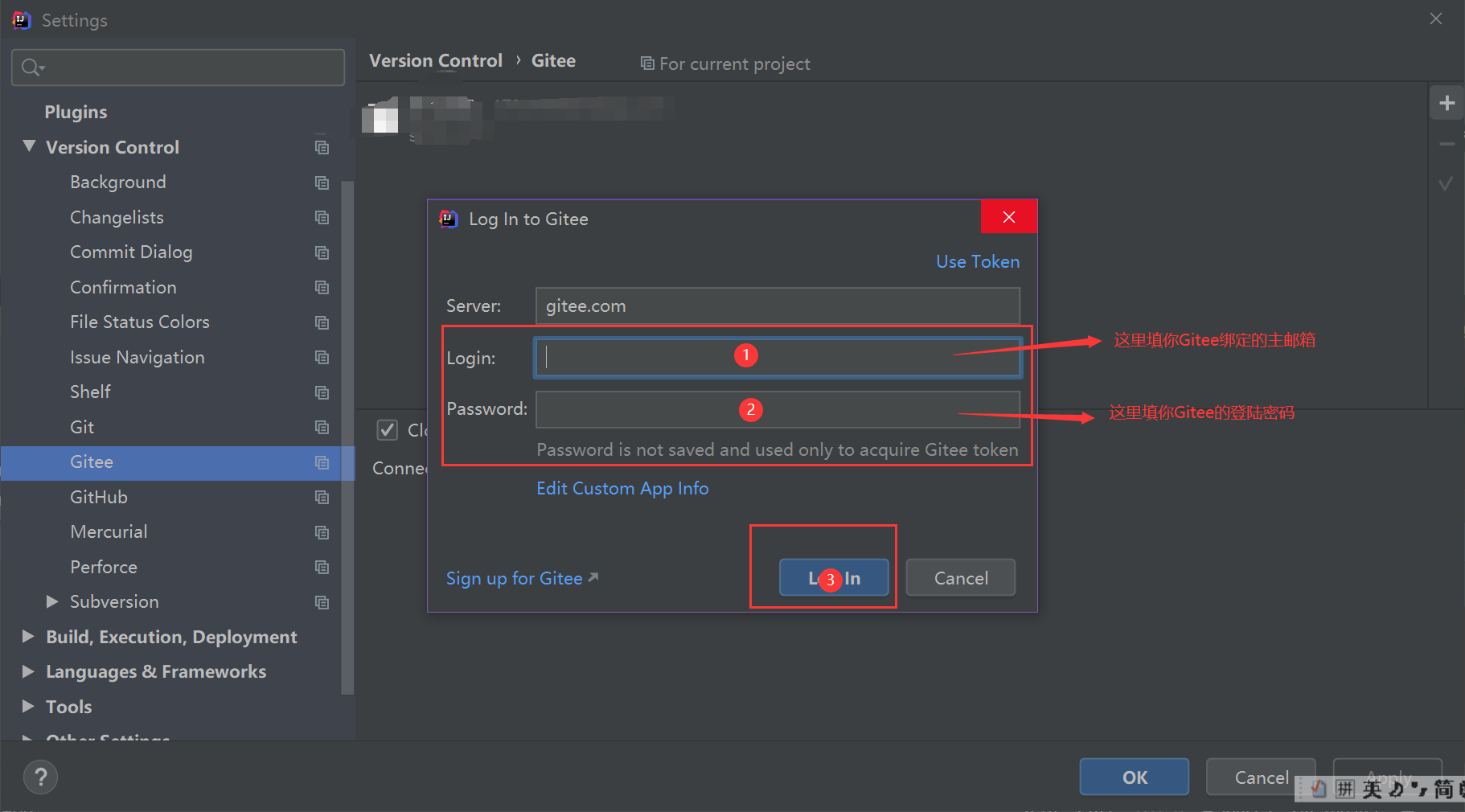Viewport: 1465px width, 812px height.
Task: Click the IME input method toolbar
Action: [1380, 789]
